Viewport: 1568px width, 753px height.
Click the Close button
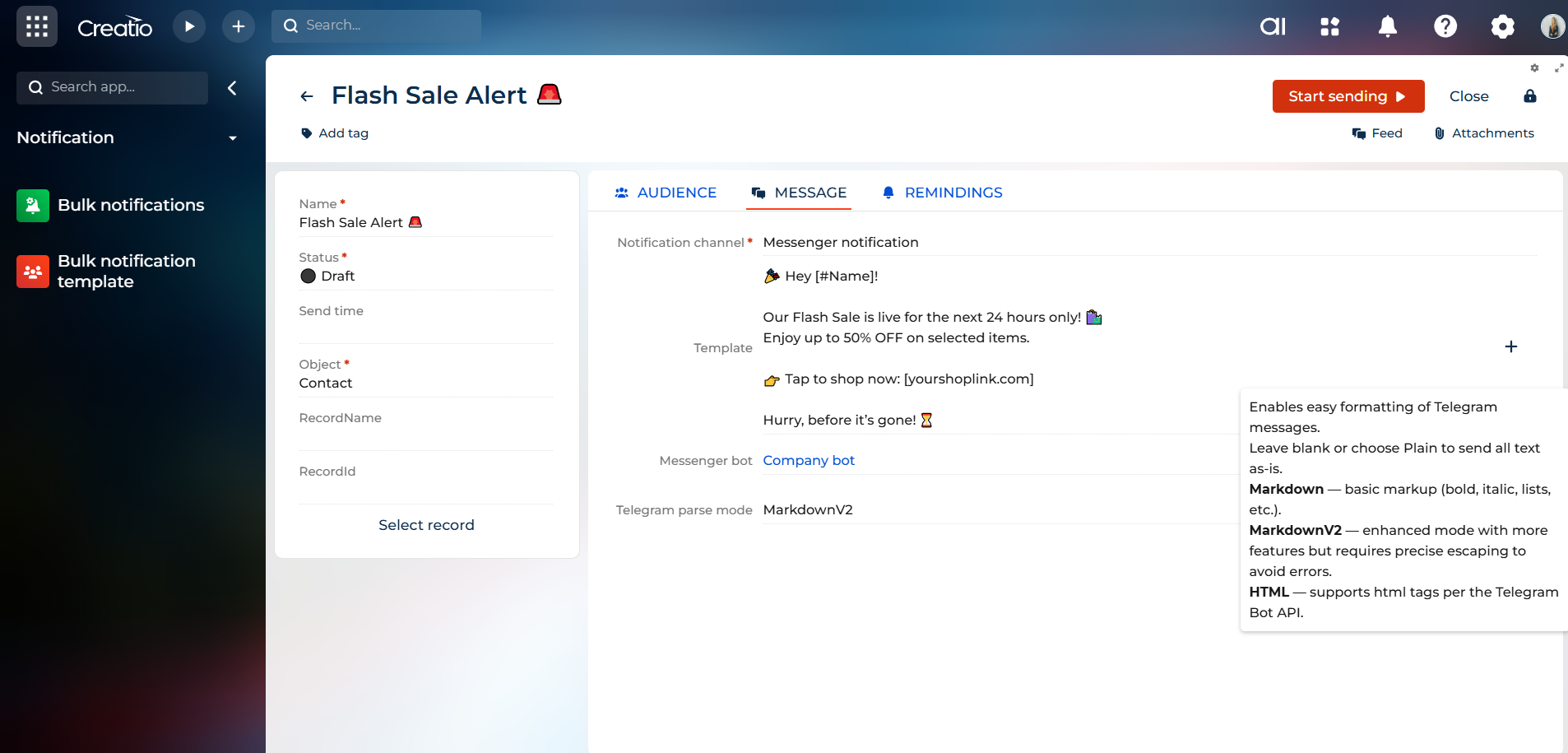1468,96
